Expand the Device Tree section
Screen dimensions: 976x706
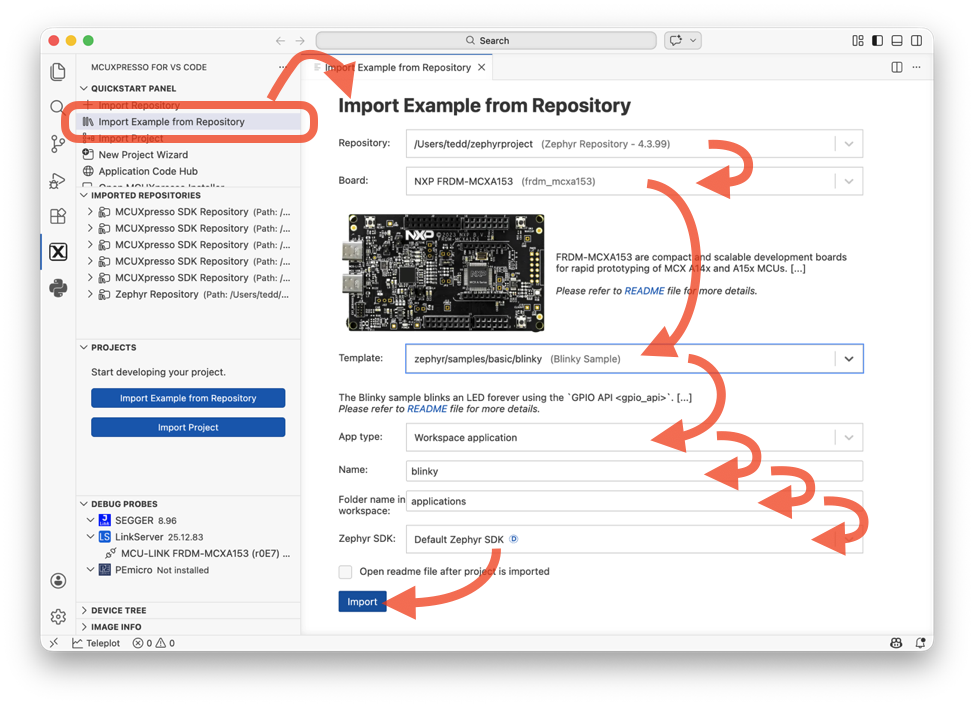84,610
